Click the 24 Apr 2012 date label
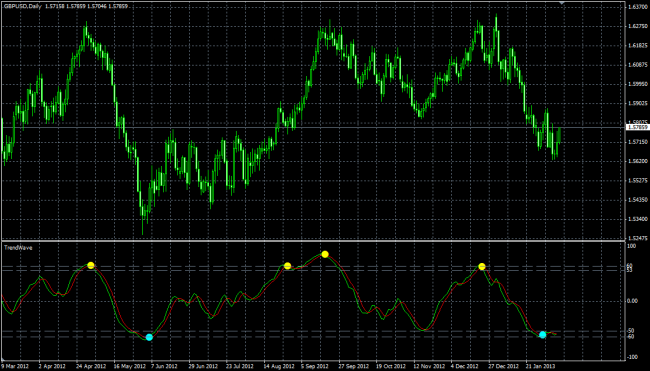650x371 pixels. click(90, 366)
